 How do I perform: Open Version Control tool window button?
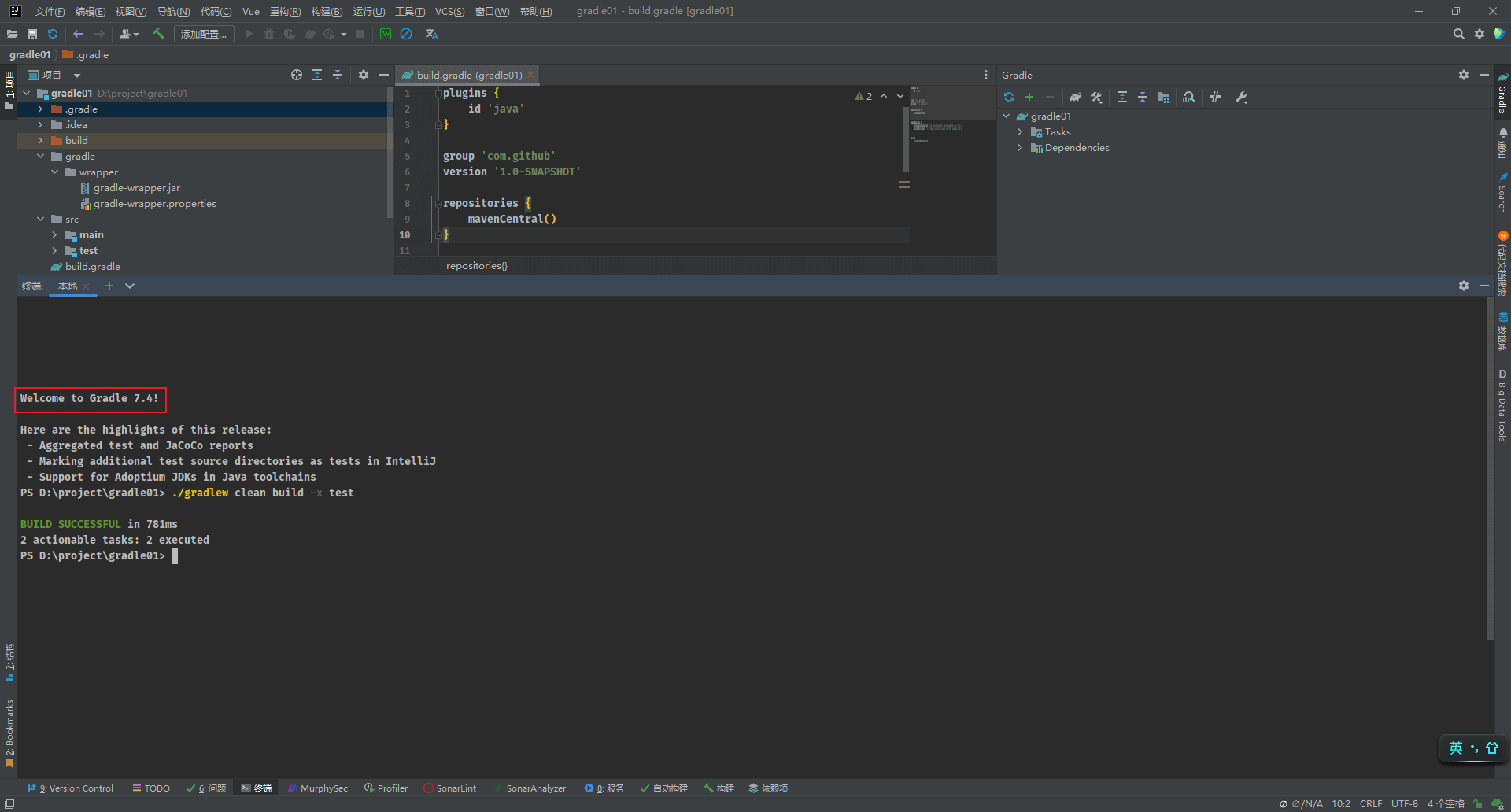(71, 788)
